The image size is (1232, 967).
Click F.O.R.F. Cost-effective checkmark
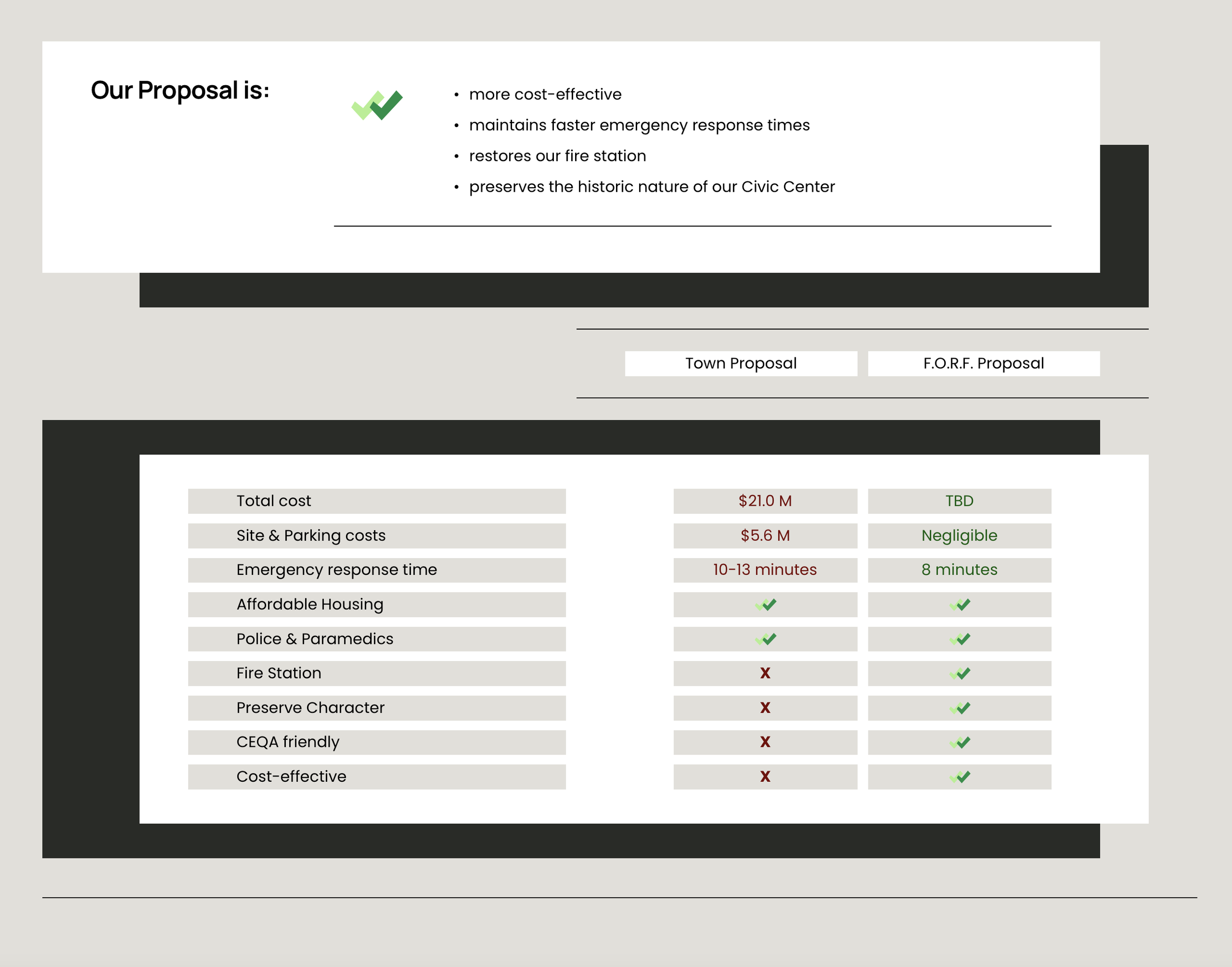point(959,777)
